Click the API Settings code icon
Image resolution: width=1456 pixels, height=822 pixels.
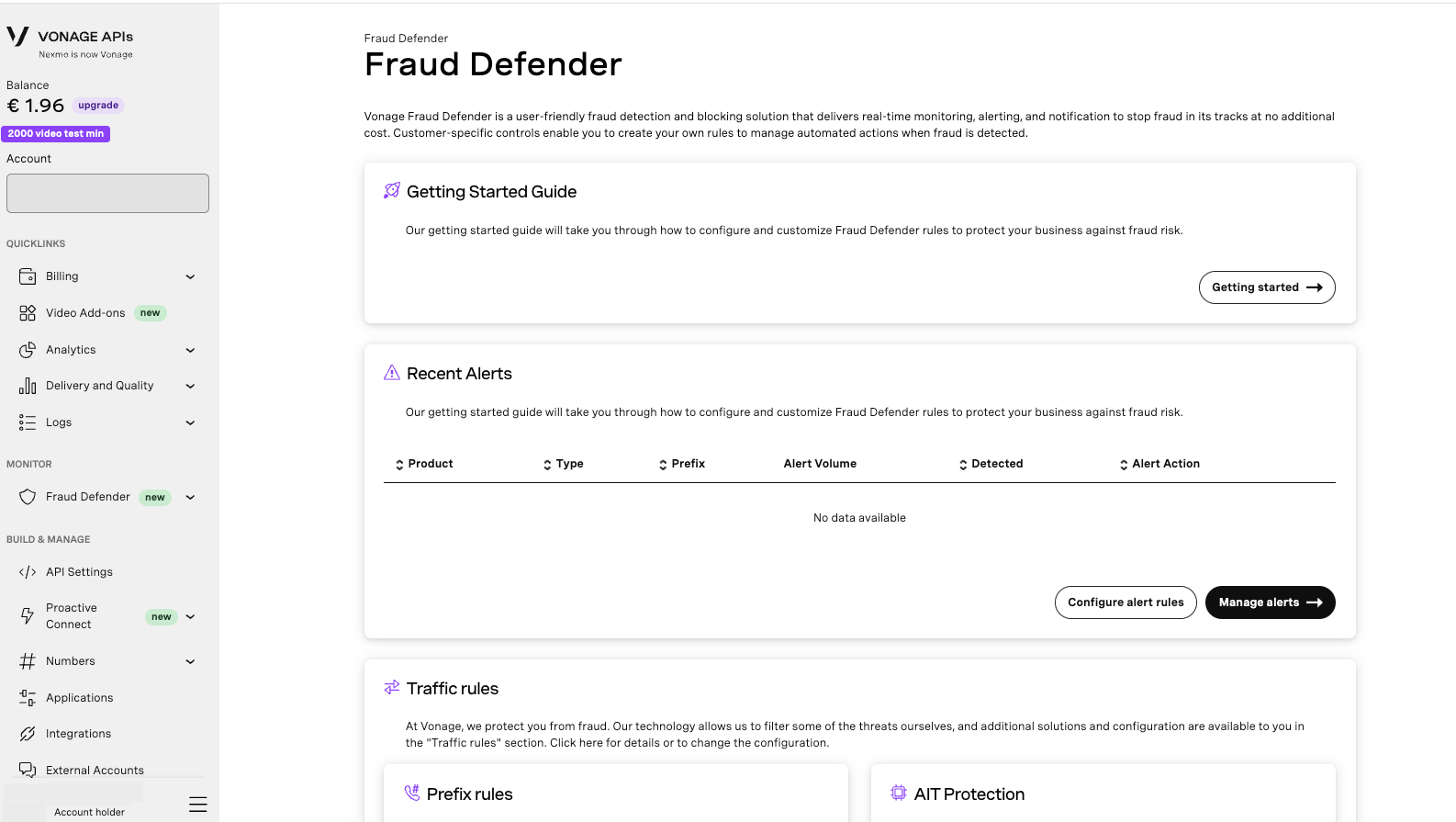pyautogui.click(x=28, y=572)
